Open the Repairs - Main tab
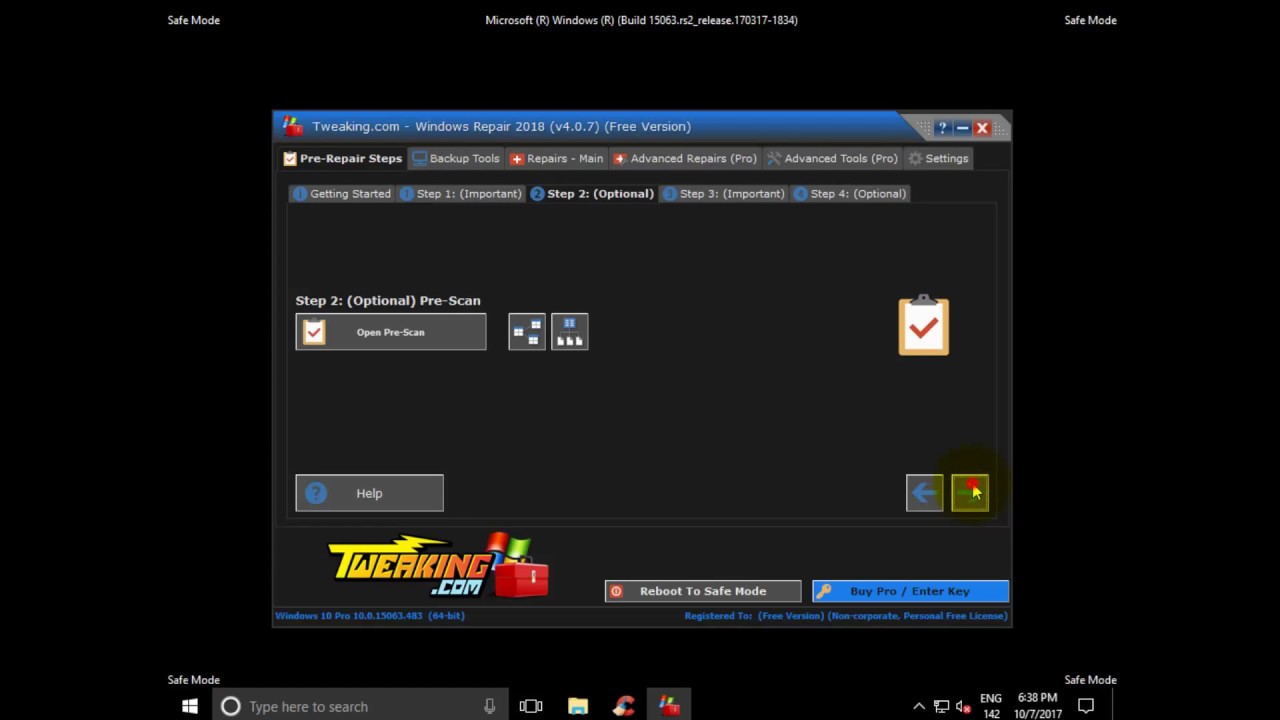 point(556,158)
